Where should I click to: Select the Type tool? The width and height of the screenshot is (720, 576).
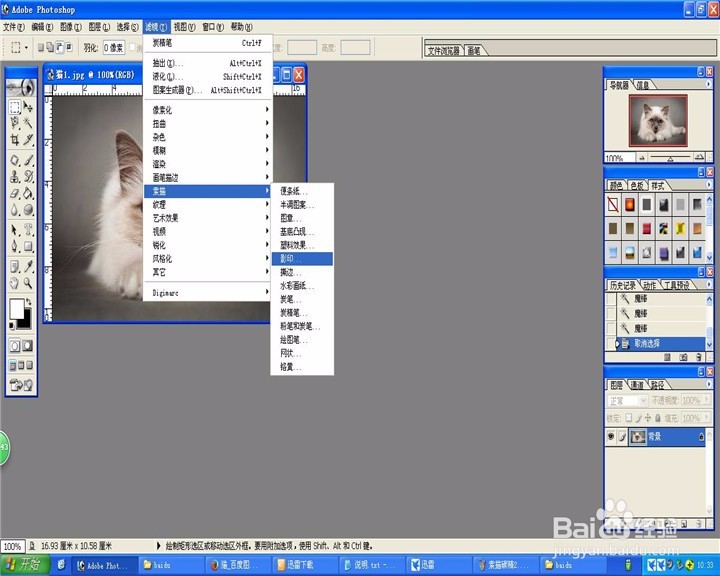point(28,230)
